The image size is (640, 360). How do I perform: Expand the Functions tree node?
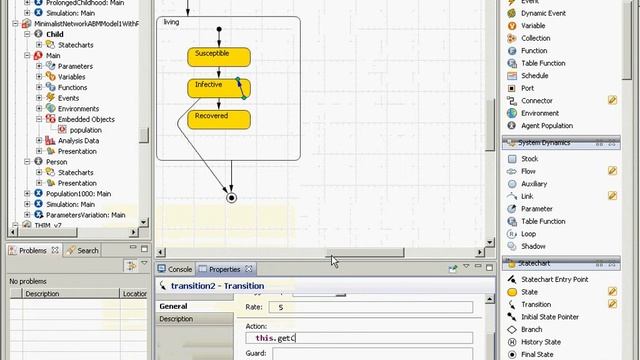(x=39, y=87)
